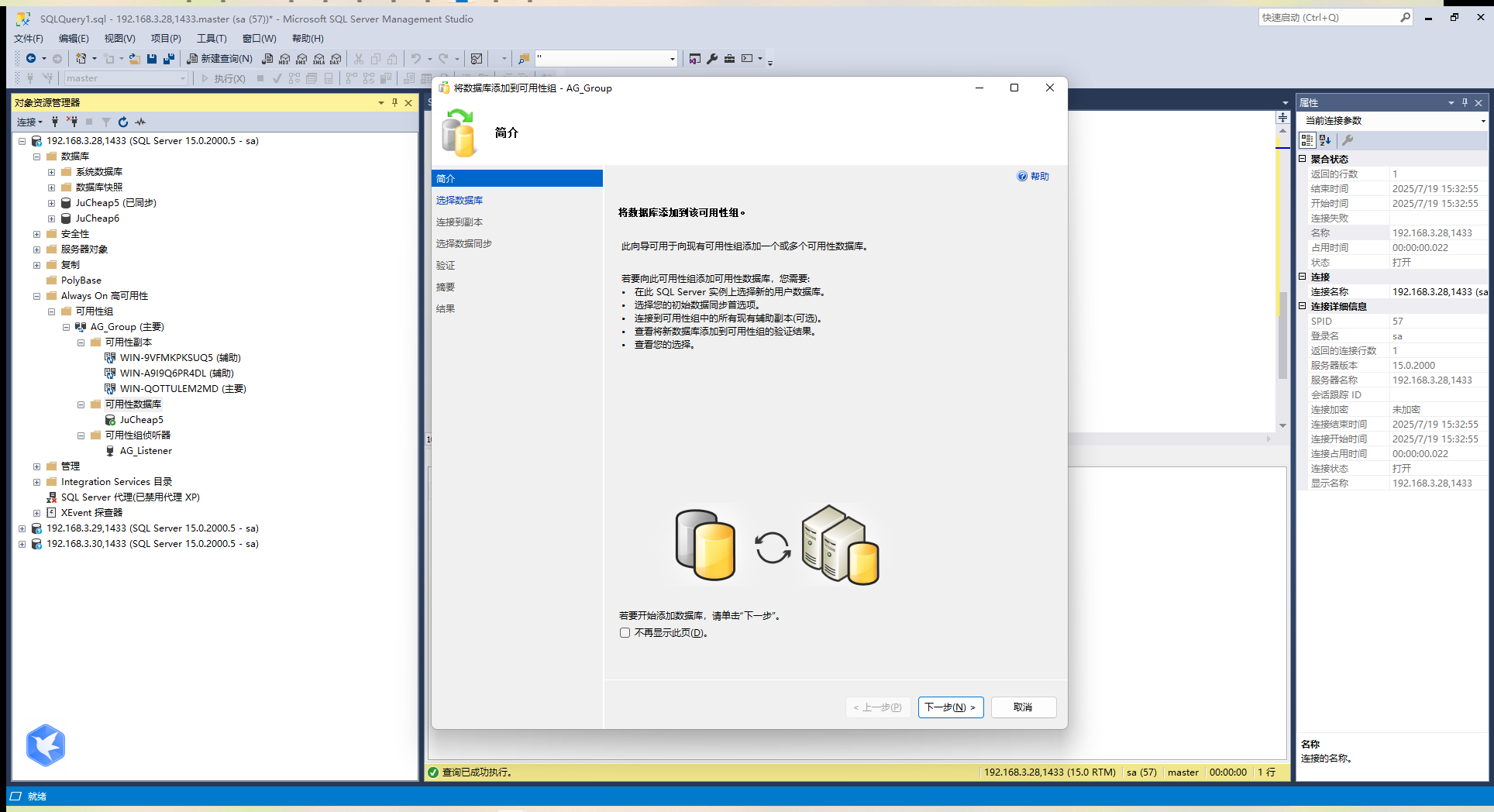Screen dimensions: 1494x812
Task: Click 新建查询(N) toolbar button
Action: (x=220, y=59)
